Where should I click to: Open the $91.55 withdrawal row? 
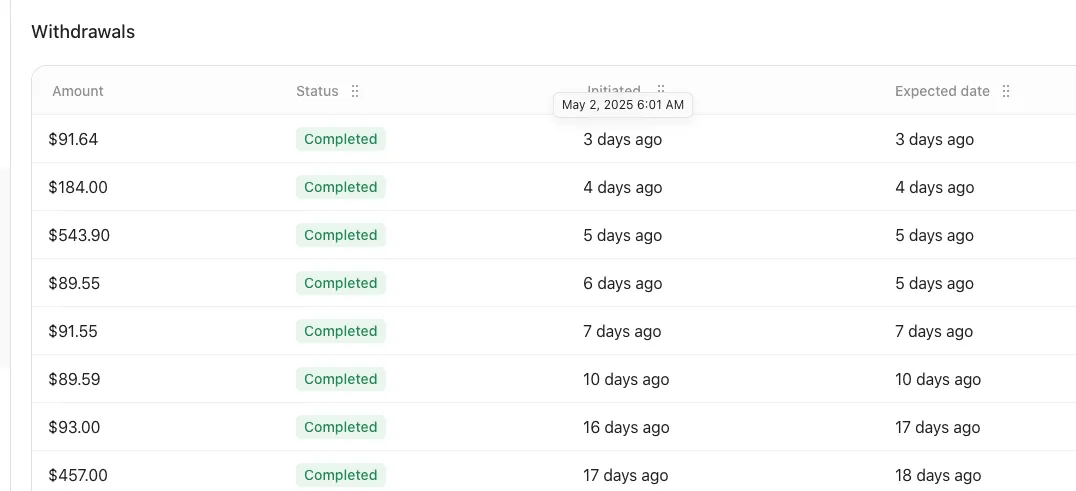tap(554, 331)
